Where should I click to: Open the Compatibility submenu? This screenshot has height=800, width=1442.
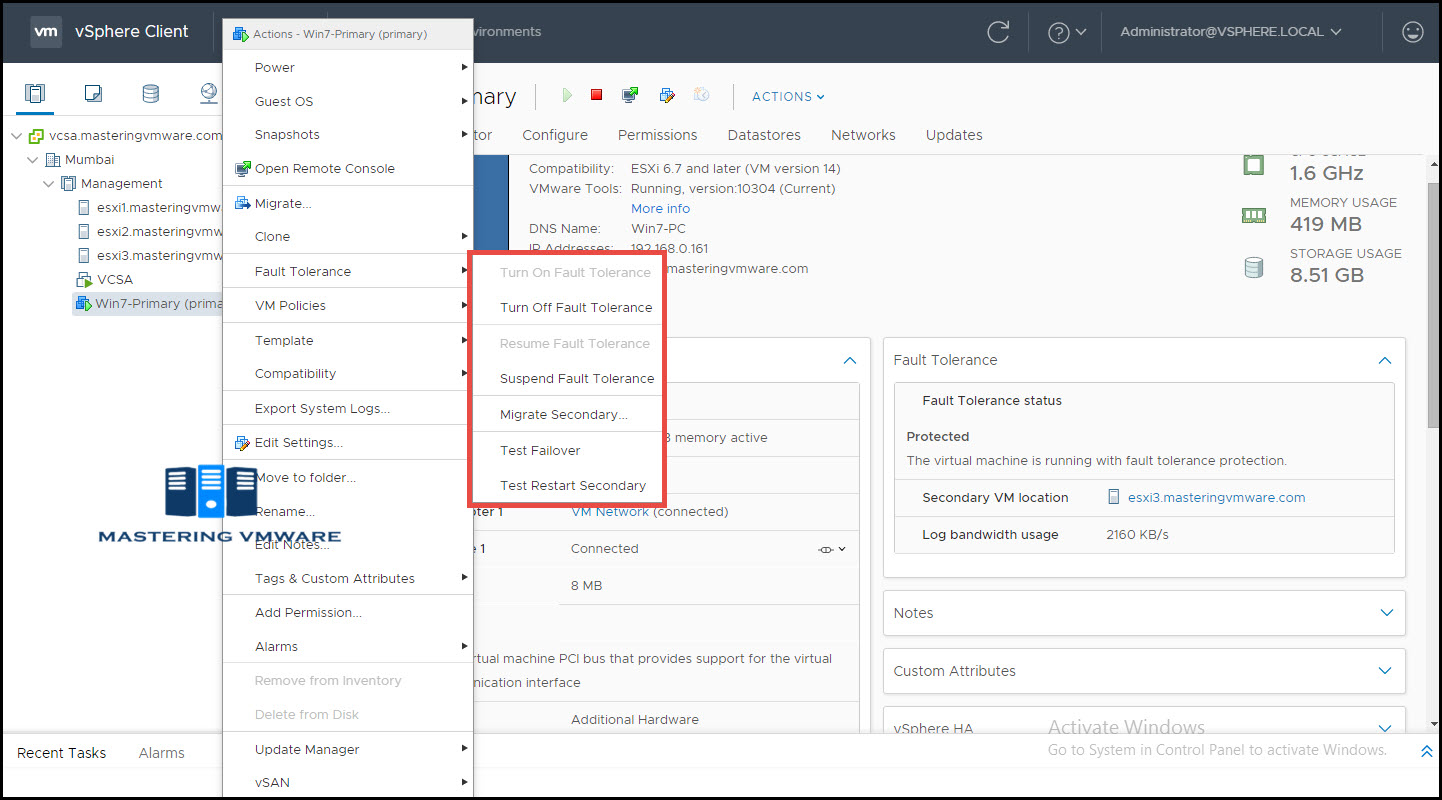[x=348, y=374]
